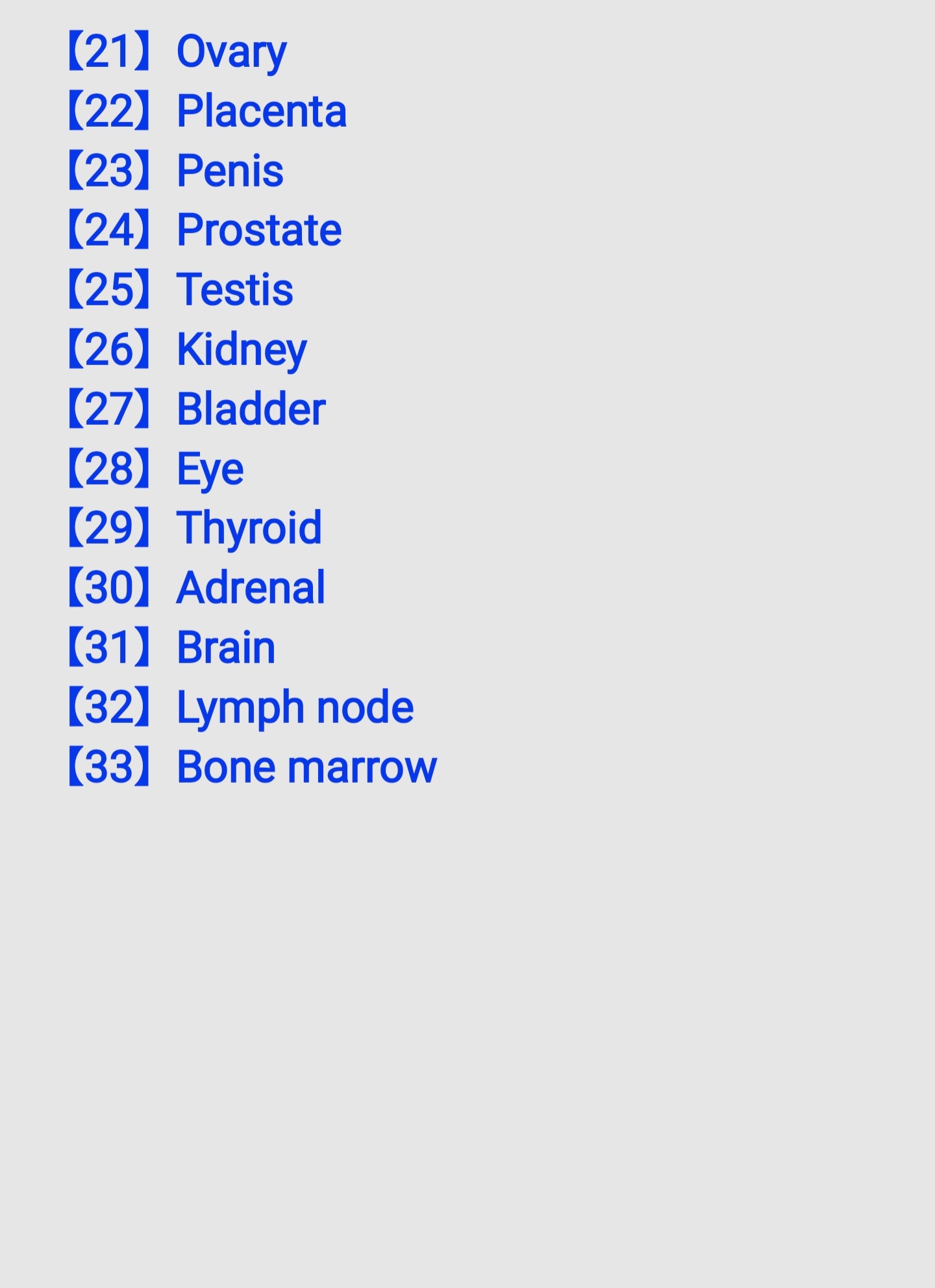Click the 【24】 list number
The image size is (935, 1288).
point(110,230)
